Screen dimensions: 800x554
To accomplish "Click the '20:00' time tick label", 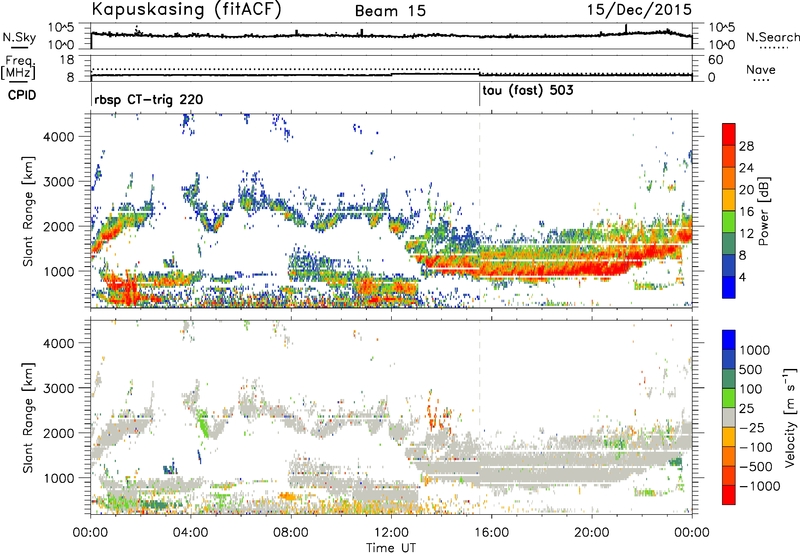I will (x=592, y=533).
